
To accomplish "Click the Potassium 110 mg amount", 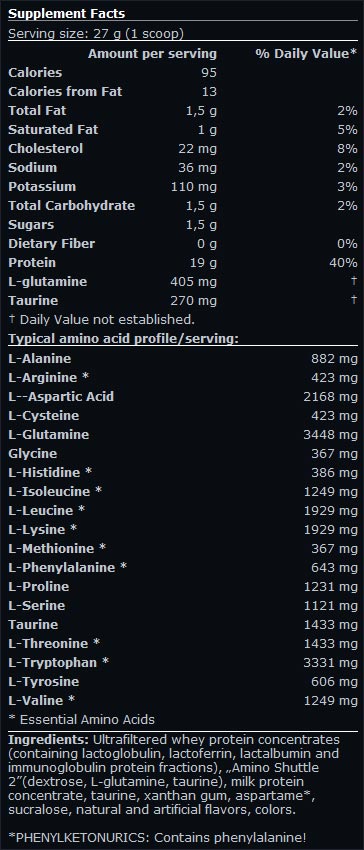I will pos(193,186).
